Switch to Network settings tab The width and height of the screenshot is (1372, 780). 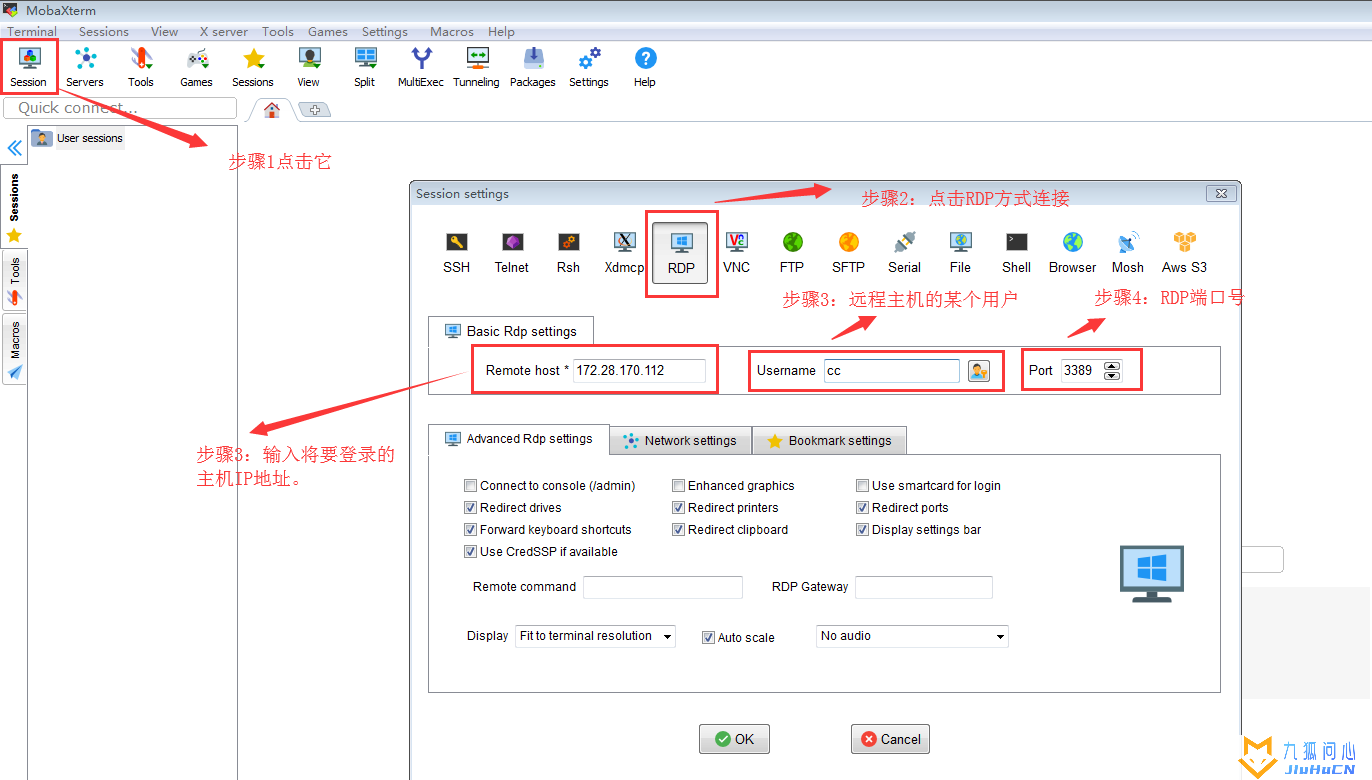coord(680,441)
